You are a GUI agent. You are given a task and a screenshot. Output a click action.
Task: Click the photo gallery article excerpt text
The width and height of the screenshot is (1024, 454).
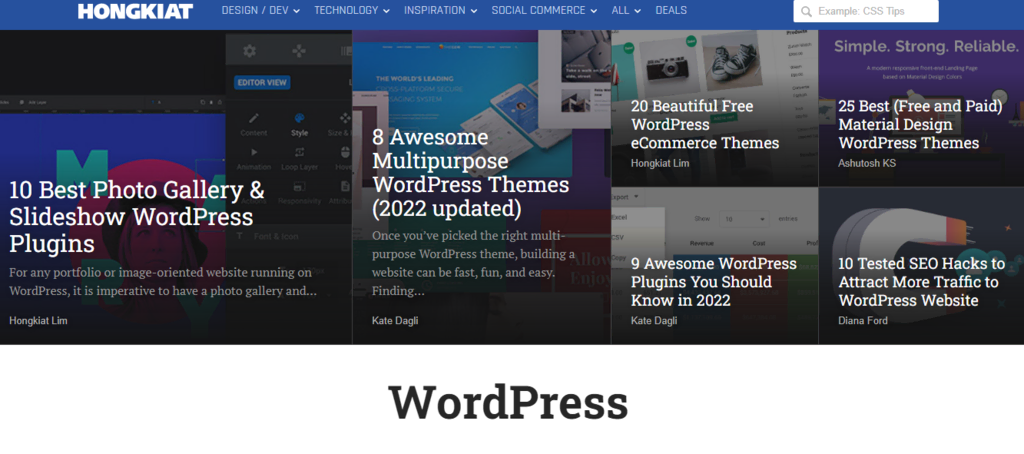click(163, 281)
